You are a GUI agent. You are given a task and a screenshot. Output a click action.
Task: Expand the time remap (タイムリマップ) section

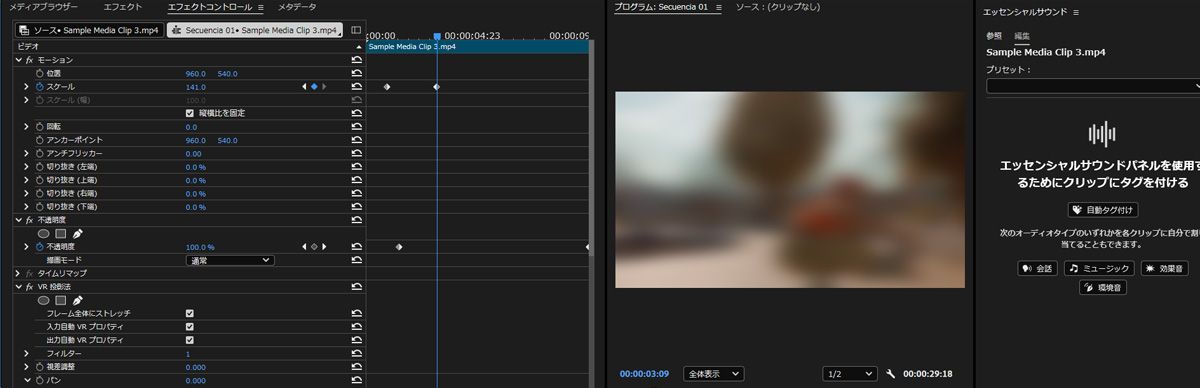[18, 273]
